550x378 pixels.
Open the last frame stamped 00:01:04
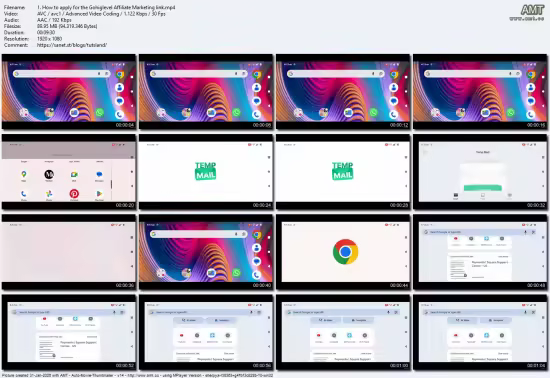(480, 332)
